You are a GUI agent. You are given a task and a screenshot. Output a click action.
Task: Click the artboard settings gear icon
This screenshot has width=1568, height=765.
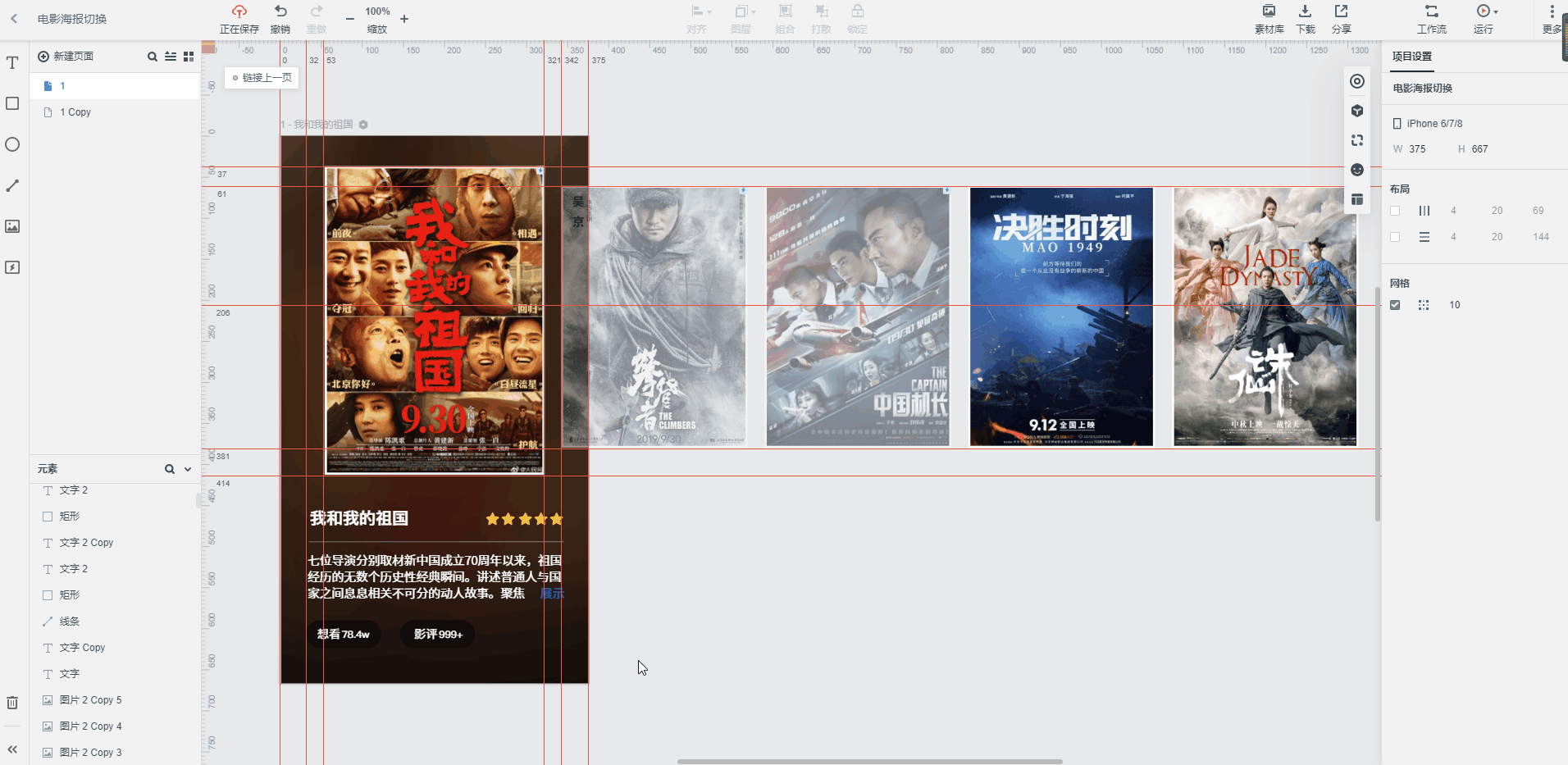[x=363, y=125]
